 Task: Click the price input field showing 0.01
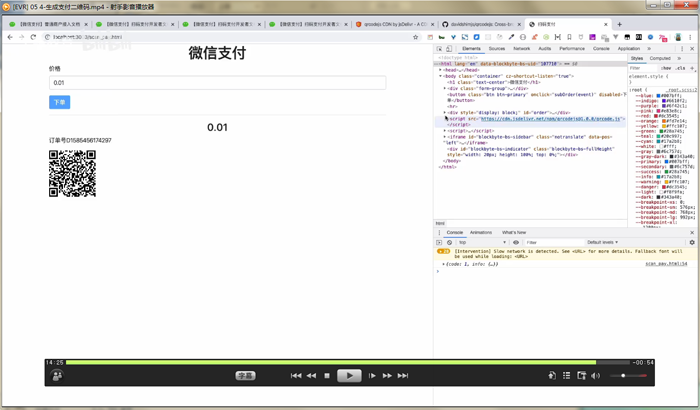click(x=217, y=83)
